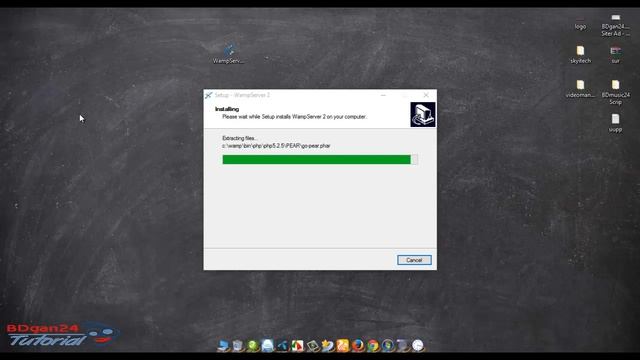Launch Firefox from the dock
Image resolution: width=640 pixels, height=360 pixels.
(358, 345)
